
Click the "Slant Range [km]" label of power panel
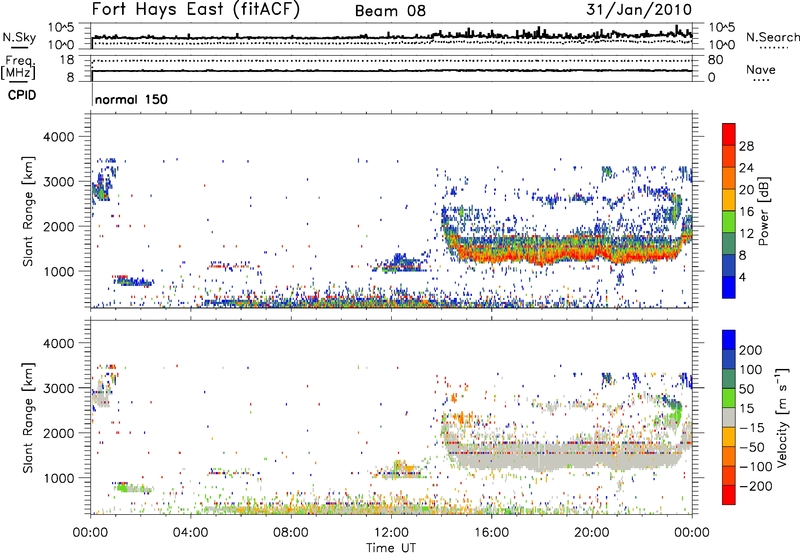click(x=28, y=211)
